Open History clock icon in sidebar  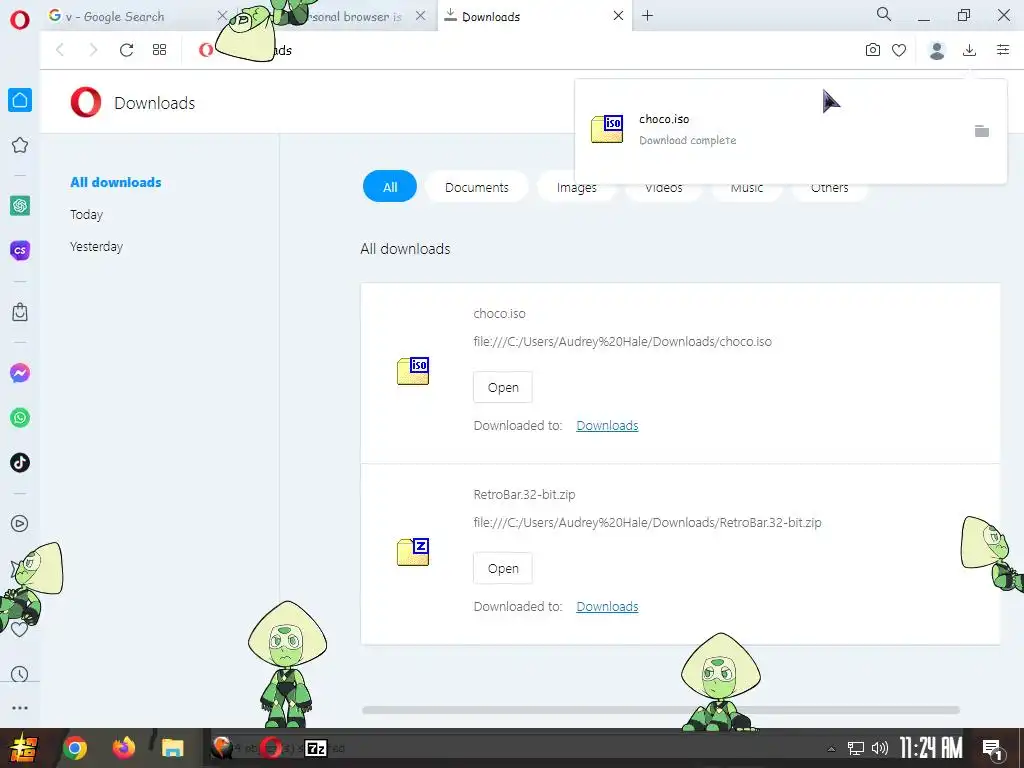click(x=20, y=674)
